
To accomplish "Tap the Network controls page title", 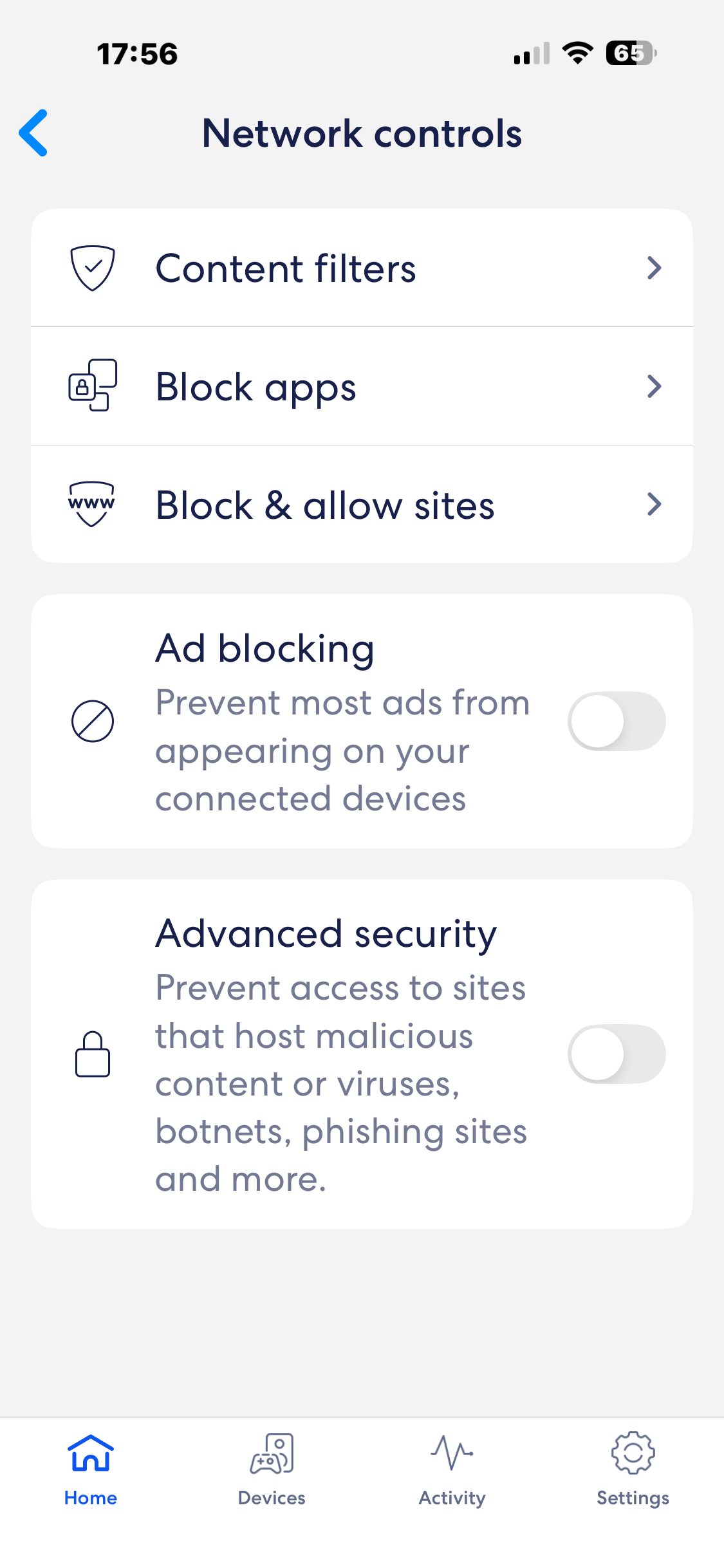I will [x=362, y=133].
